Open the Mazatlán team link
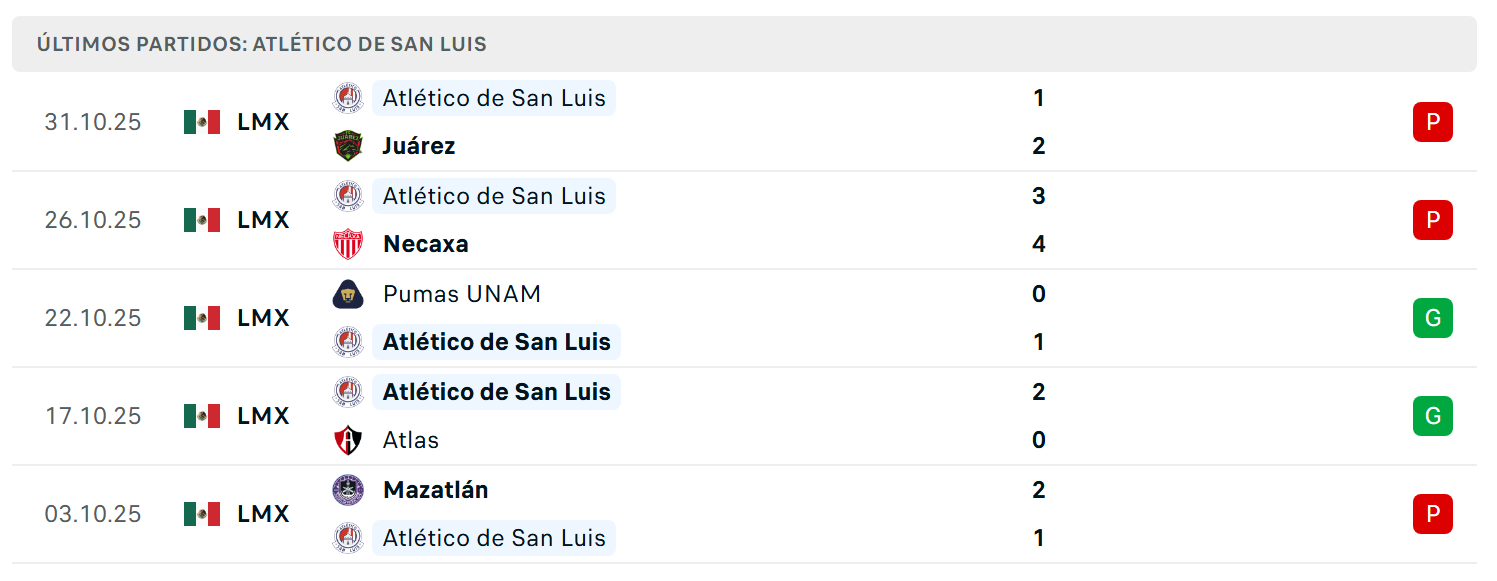This screenshot has height=581, width=1497. [x=436, y=490]
